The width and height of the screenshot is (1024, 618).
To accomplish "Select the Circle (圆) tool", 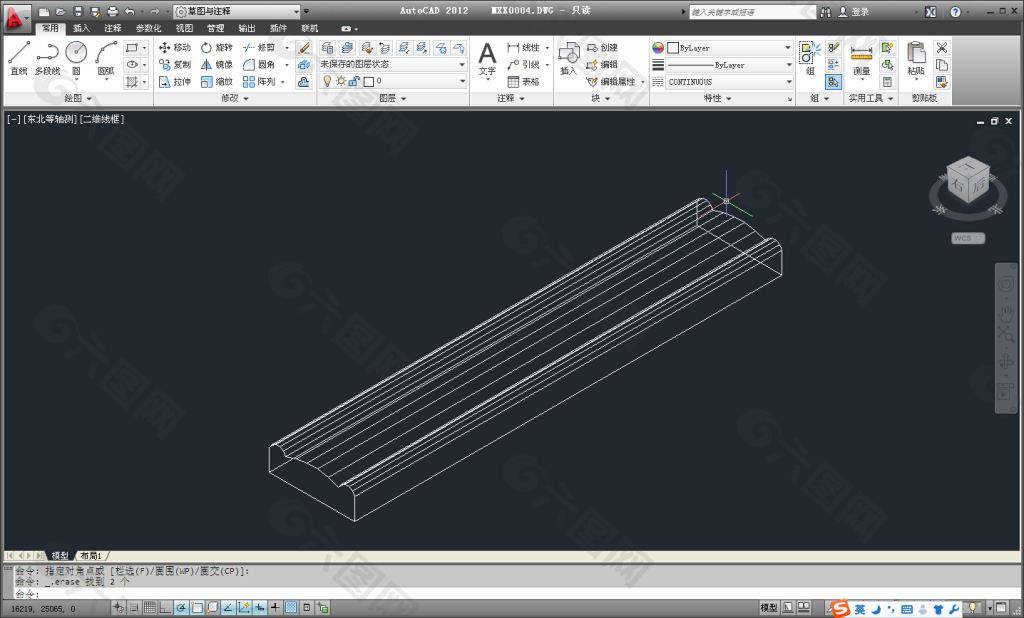I will click(x=76, y=58).
